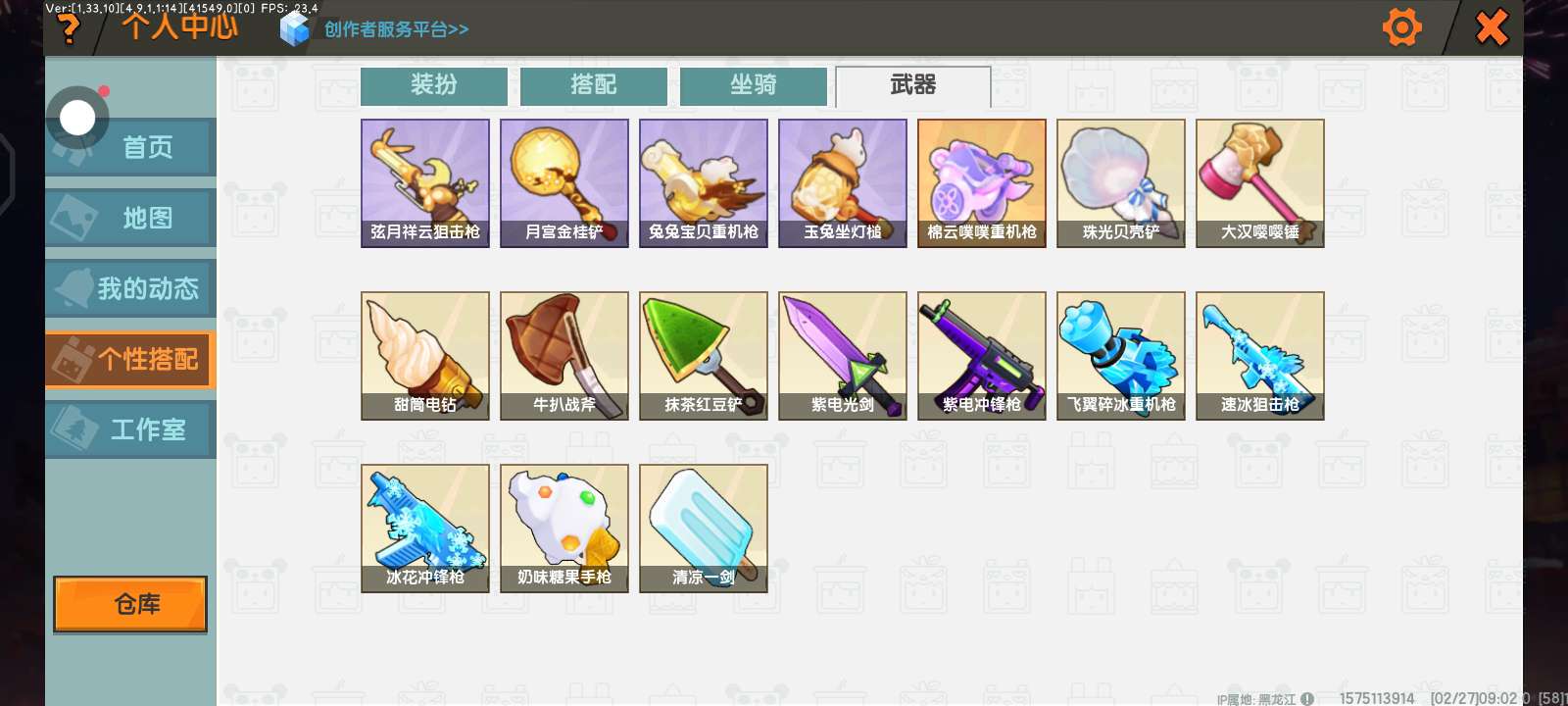Pick the 棉云噗噗重机枪 weapon icon
Viewport: 1568px width, 706px height.
click(x=982, y=183)
